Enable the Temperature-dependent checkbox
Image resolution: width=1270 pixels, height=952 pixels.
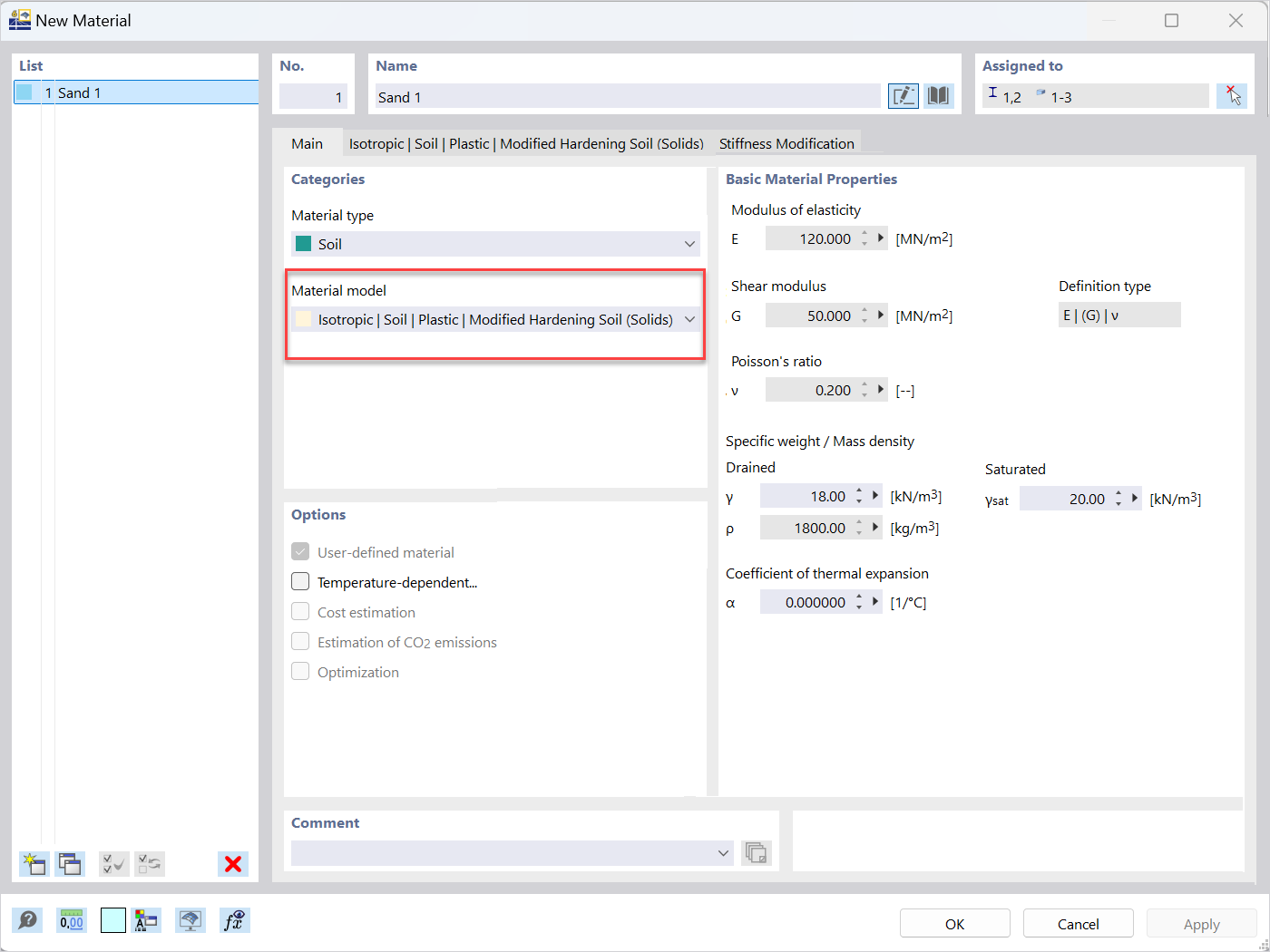pyautogui.click(x=300, y=582)
